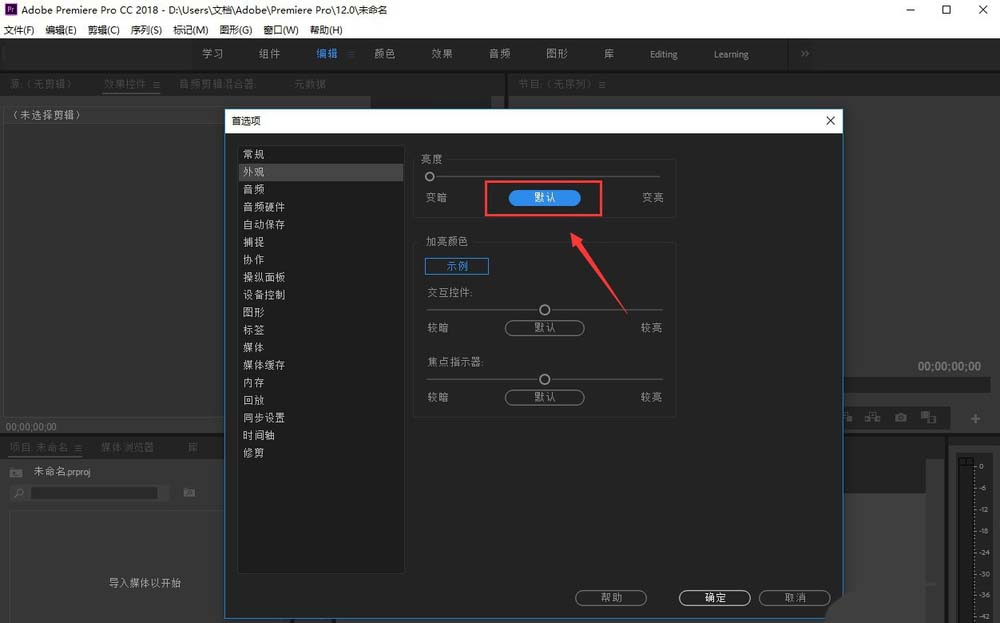Open the 图形(G) menu in menu bar
This screenshot has width=1000, height=623.
[x=236, y=30]
